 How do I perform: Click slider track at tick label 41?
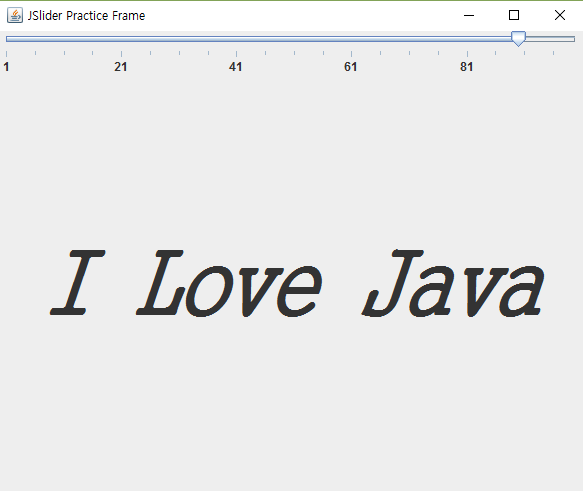(x=236, y=39)
